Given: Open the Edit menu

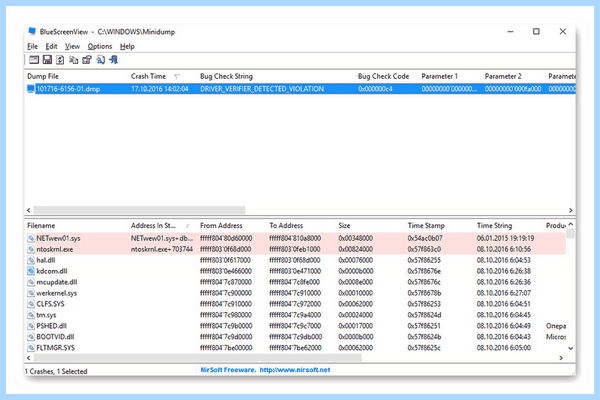Looking at the screenshot, I should [x=51, y=46].
